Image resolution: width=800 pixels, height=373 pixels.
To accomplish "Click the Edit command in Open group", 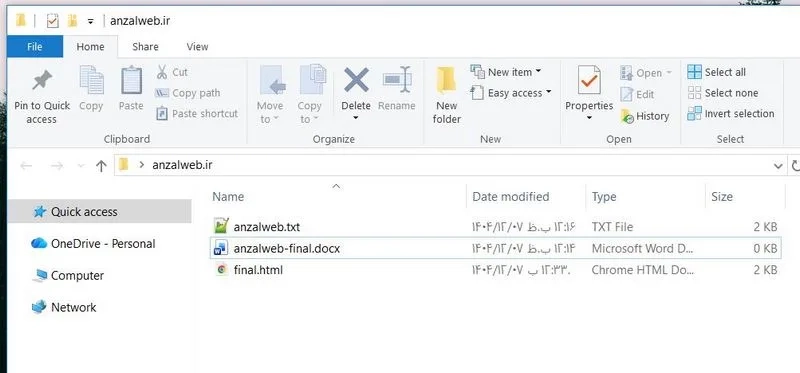I will 637,94.
